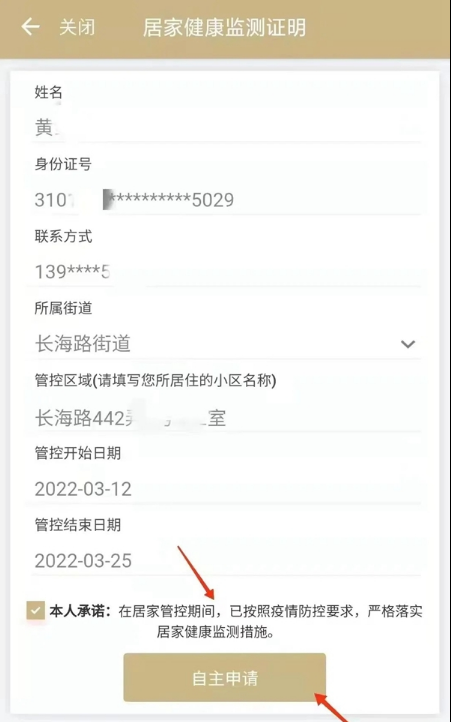
Task: Select the 姓名 name input field
Action: pos(226,127)
